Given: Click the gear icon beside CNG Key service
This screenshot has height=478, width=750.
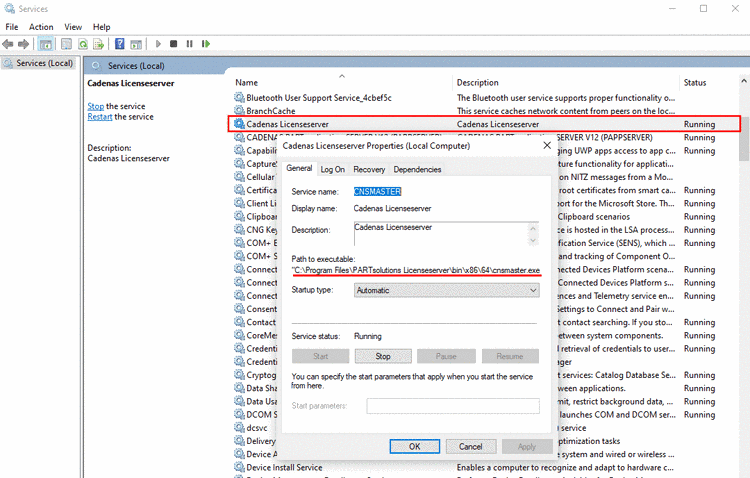Looking at the screenshot, I should click(239, 230).
